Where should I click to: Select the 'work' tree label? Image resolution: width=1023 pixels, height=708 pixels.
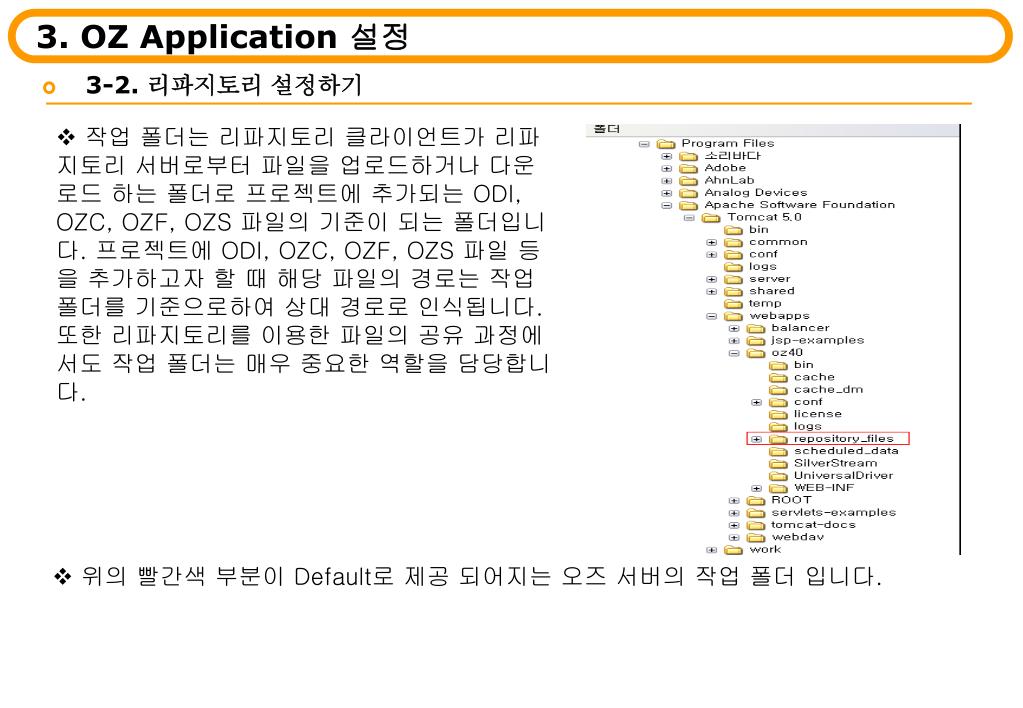pyautogui.click(x=765, y=549)
